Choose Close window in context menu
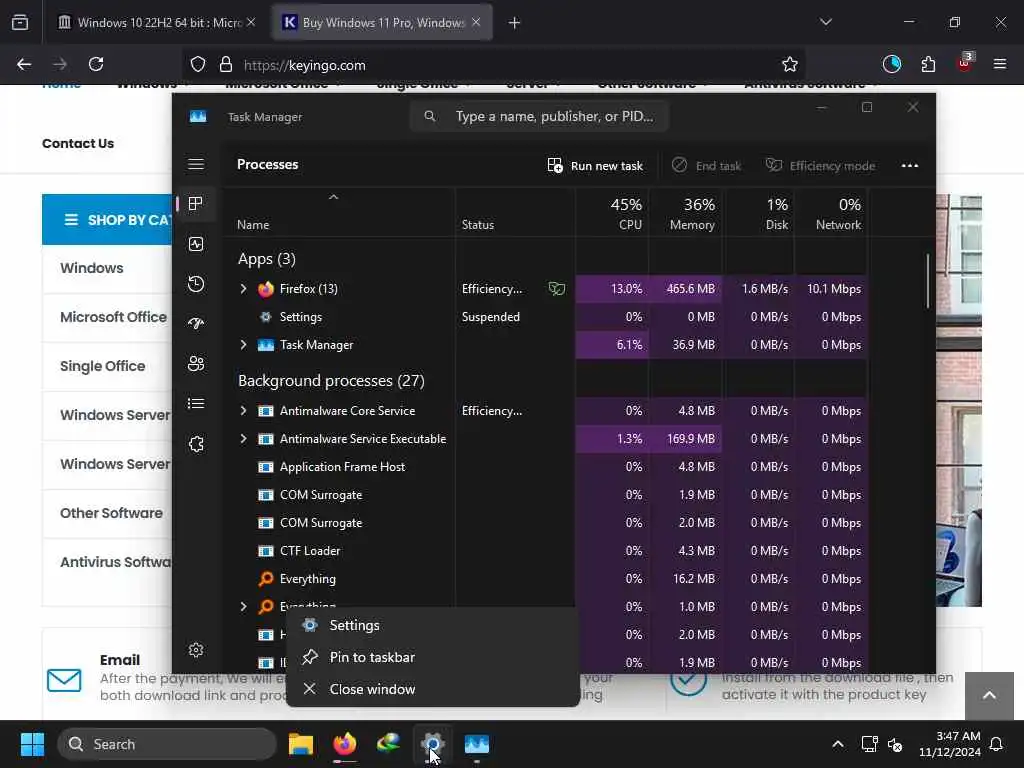 click(432, 690)
